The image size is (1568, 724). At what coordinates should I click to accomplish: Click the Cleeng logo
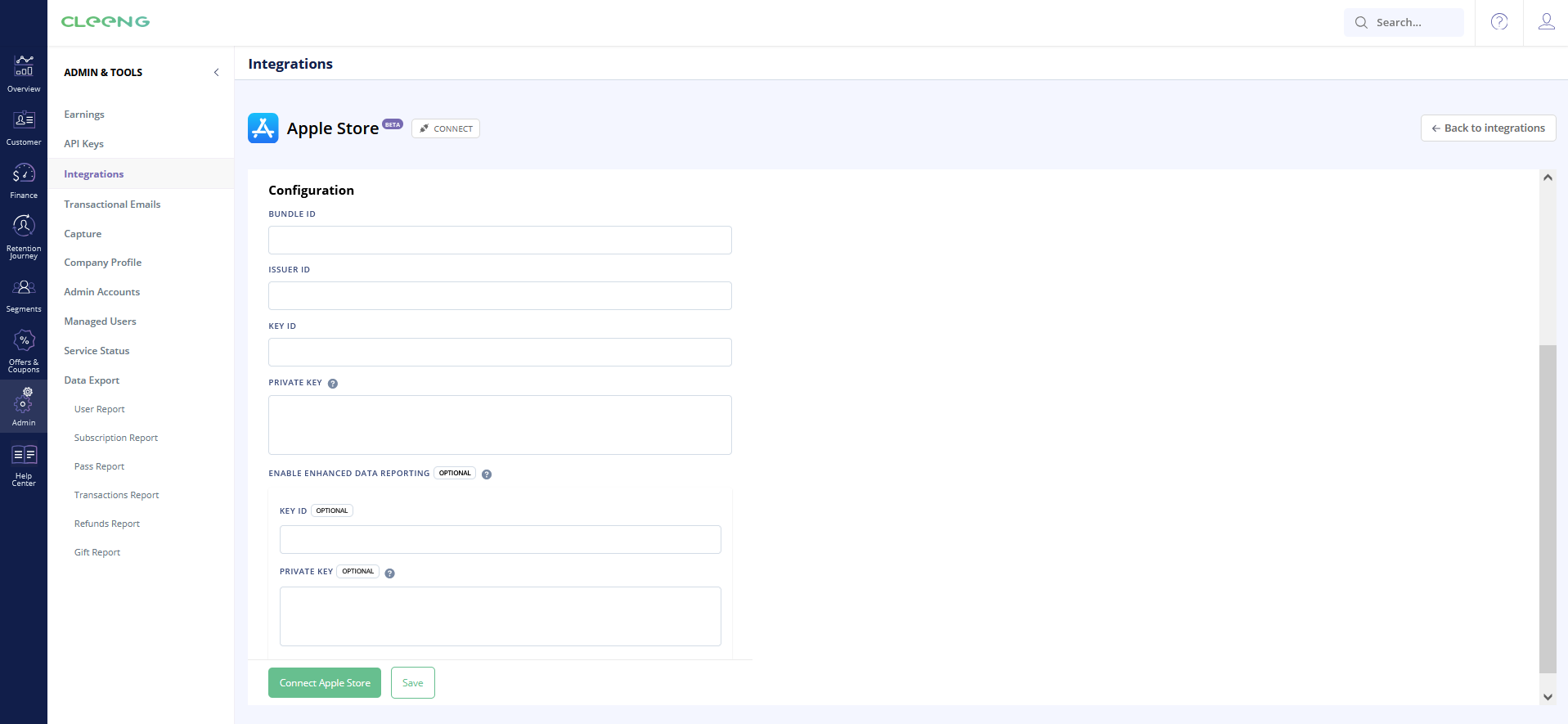coord(106,22)
